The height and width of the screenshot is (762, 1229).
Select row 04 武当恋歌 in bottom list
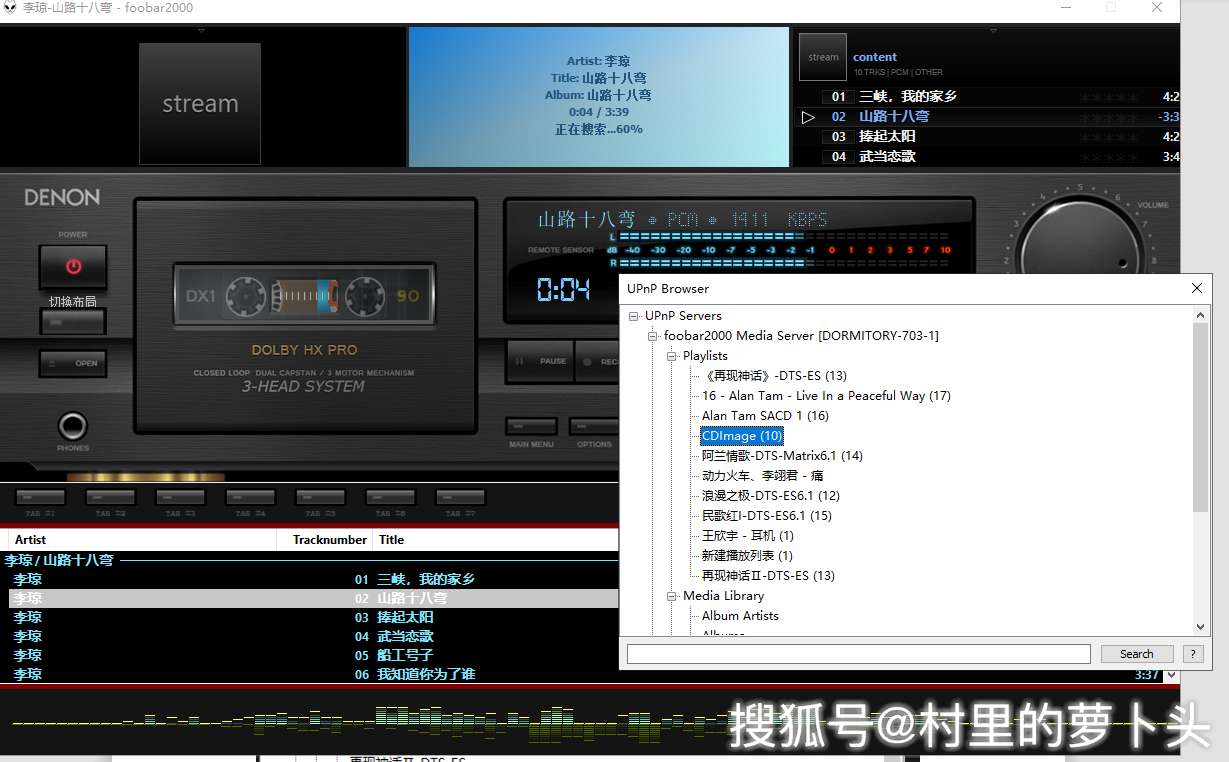314,636
